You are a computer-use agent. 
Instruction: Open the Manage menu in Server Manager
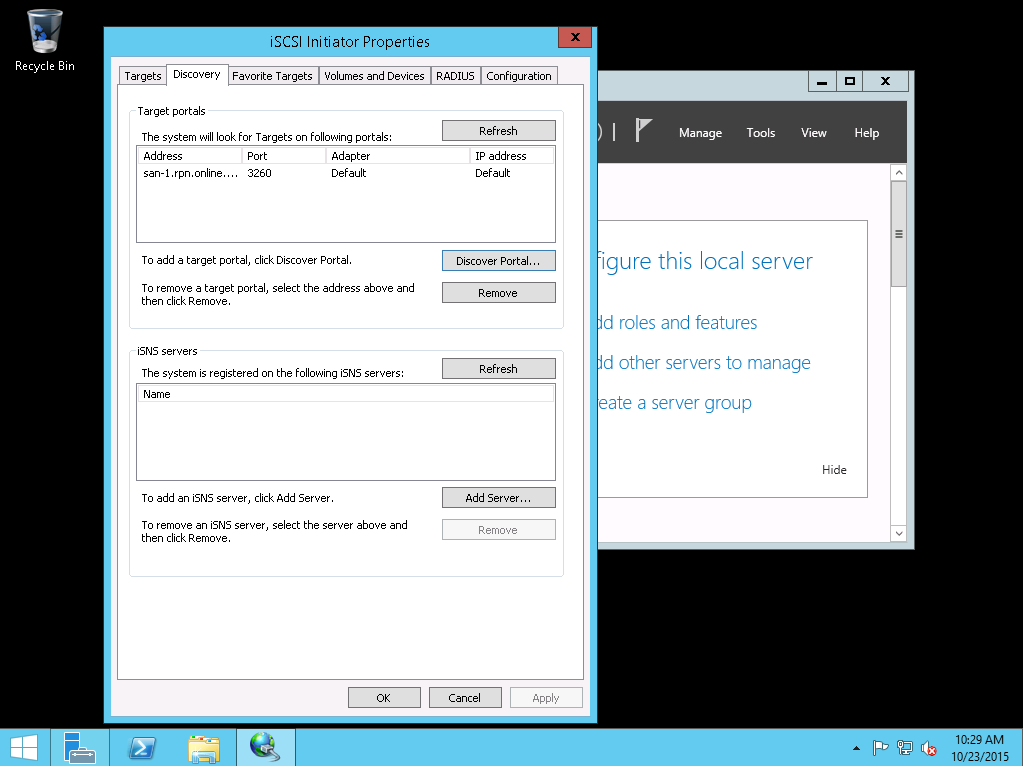point(700,133)
